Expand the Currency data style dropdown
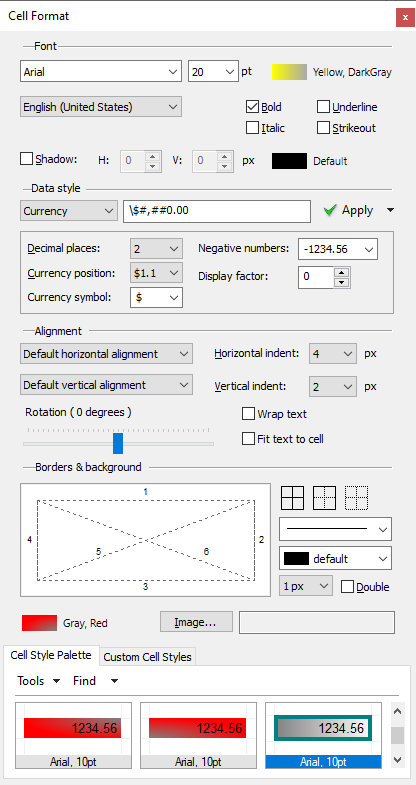Viewport: 416px width, 785px height. tap(68, 211)
